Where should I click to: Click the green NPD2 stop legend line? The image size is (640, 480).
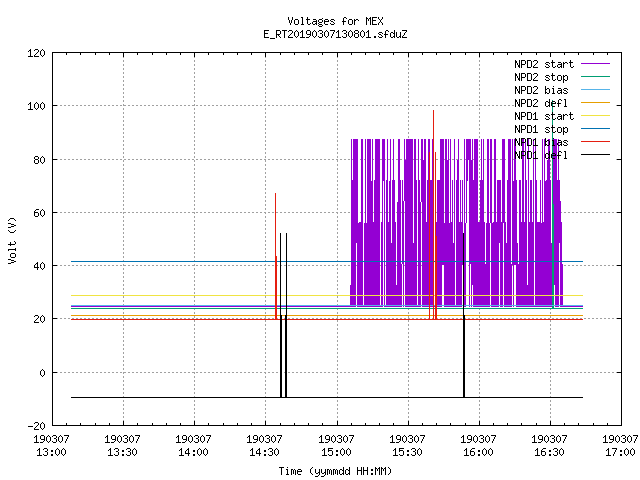(595, 76)
